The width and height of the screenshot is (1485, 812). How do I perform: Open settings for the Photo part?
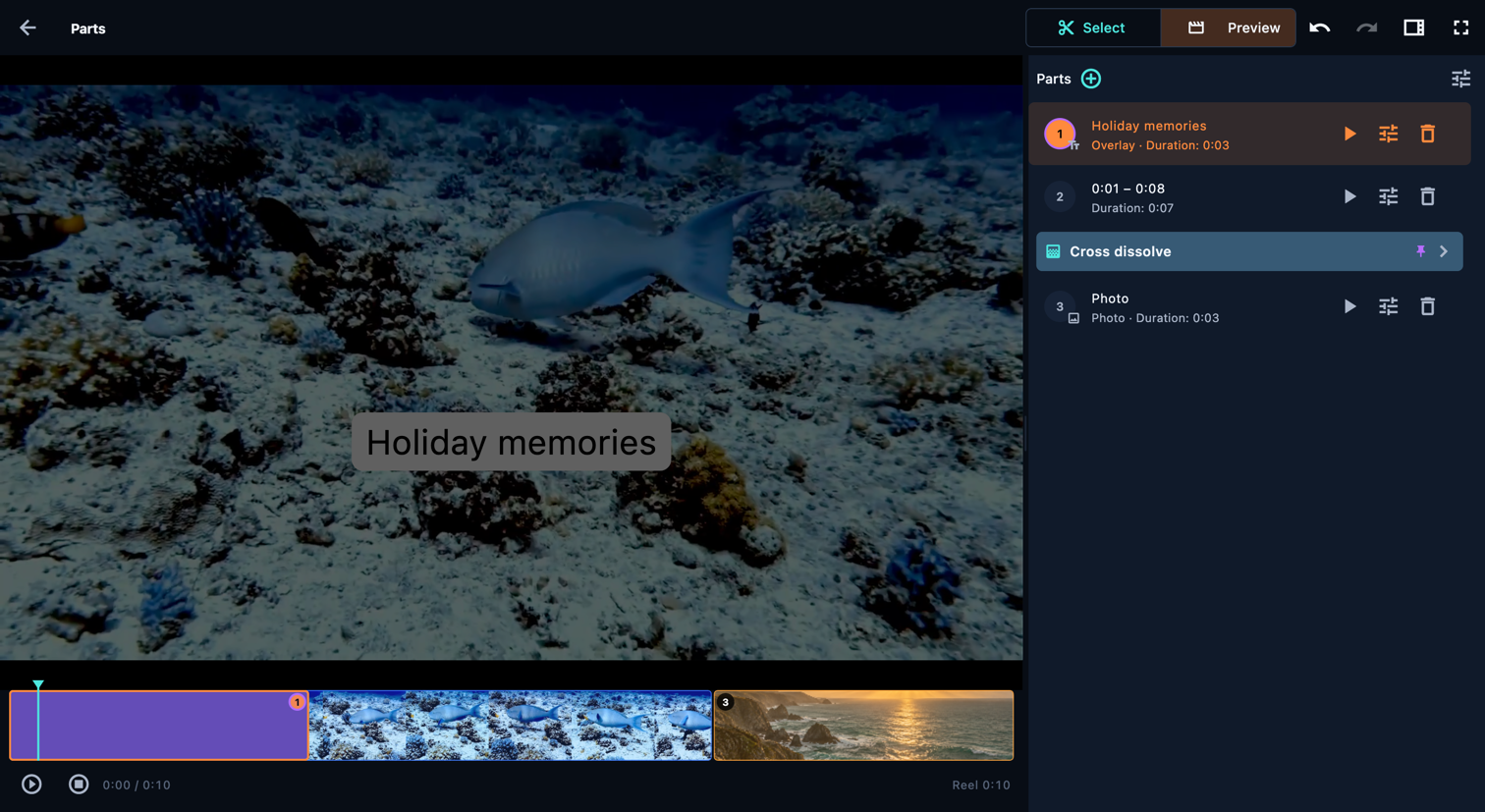coord(1388,306)
